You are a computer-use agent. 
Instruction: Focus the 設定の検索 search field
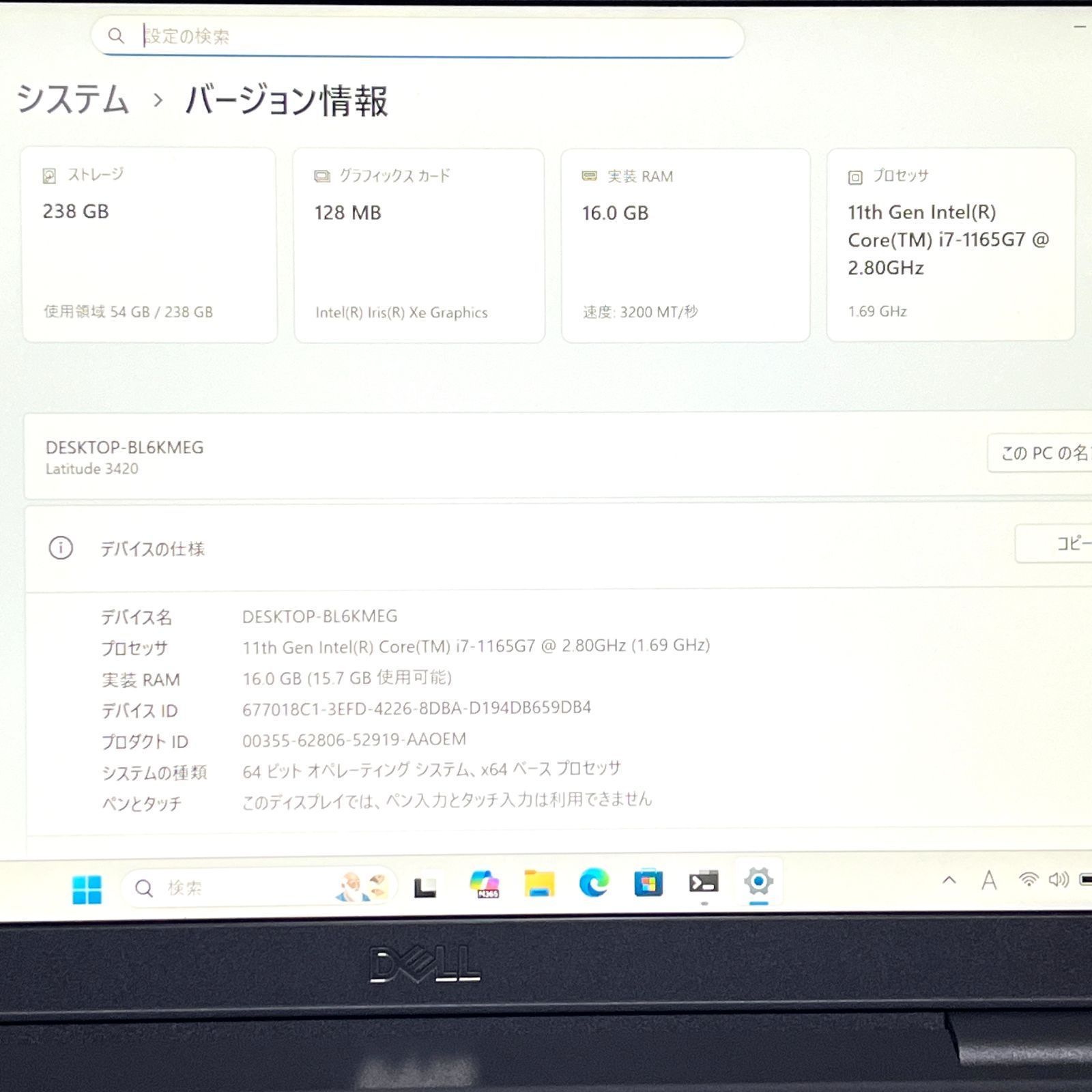pyautogui.click(x=418, y=36)
